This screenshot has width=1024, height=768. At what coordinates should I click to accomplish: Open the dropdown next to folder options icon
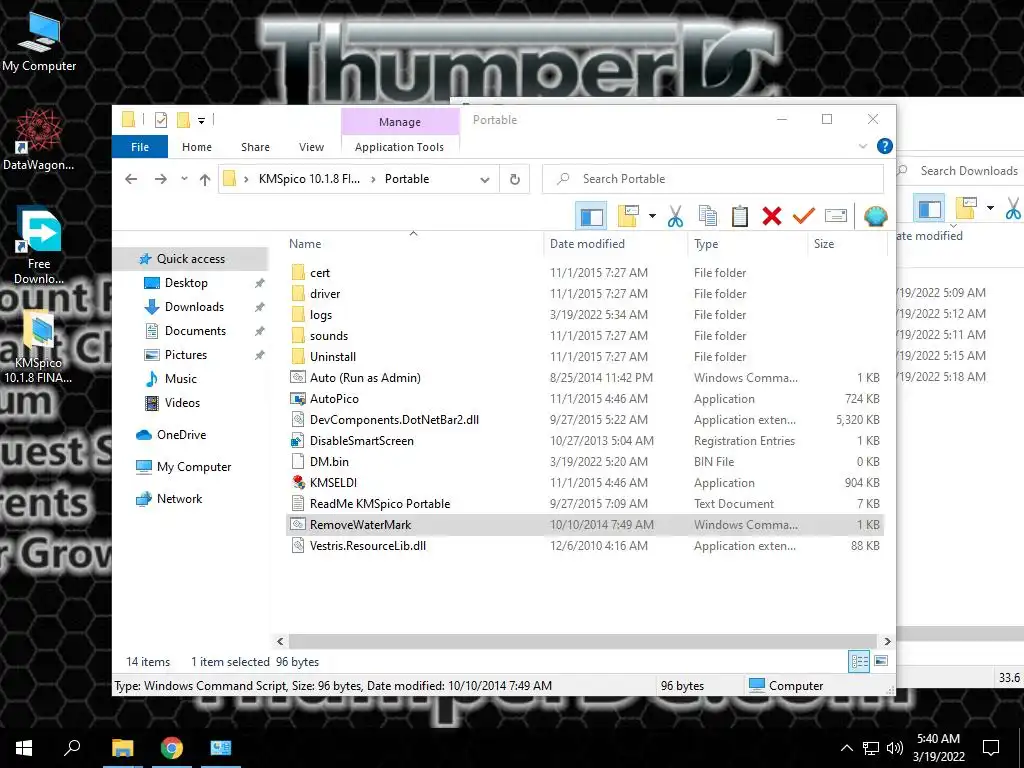652,216
